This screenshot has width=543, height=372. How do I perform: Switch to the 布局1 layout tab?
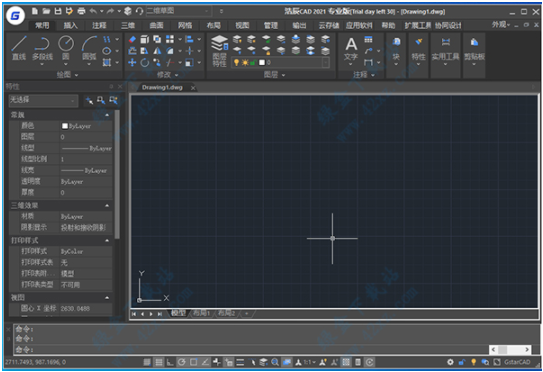[x=201, y=313]
